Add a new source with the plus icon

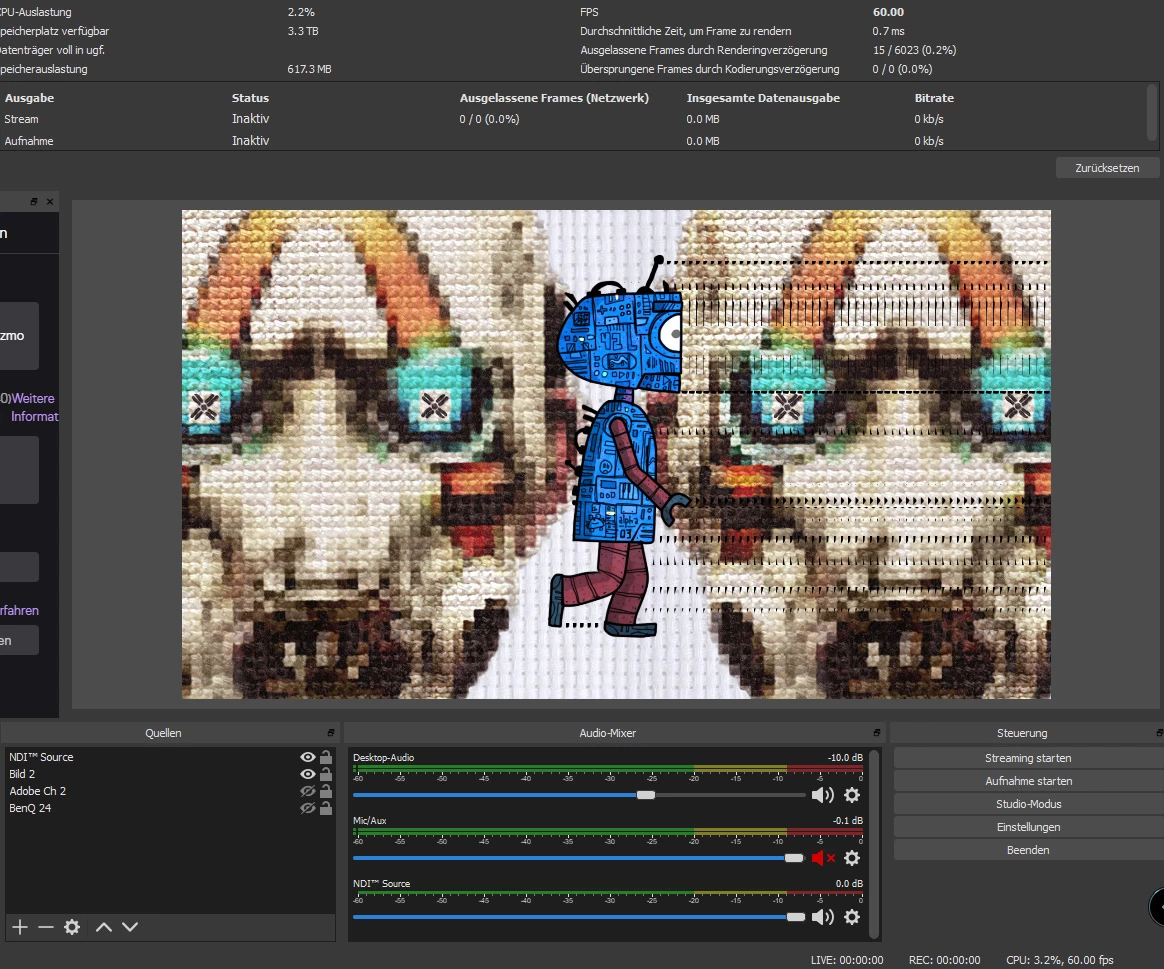[x=20, y=927]
